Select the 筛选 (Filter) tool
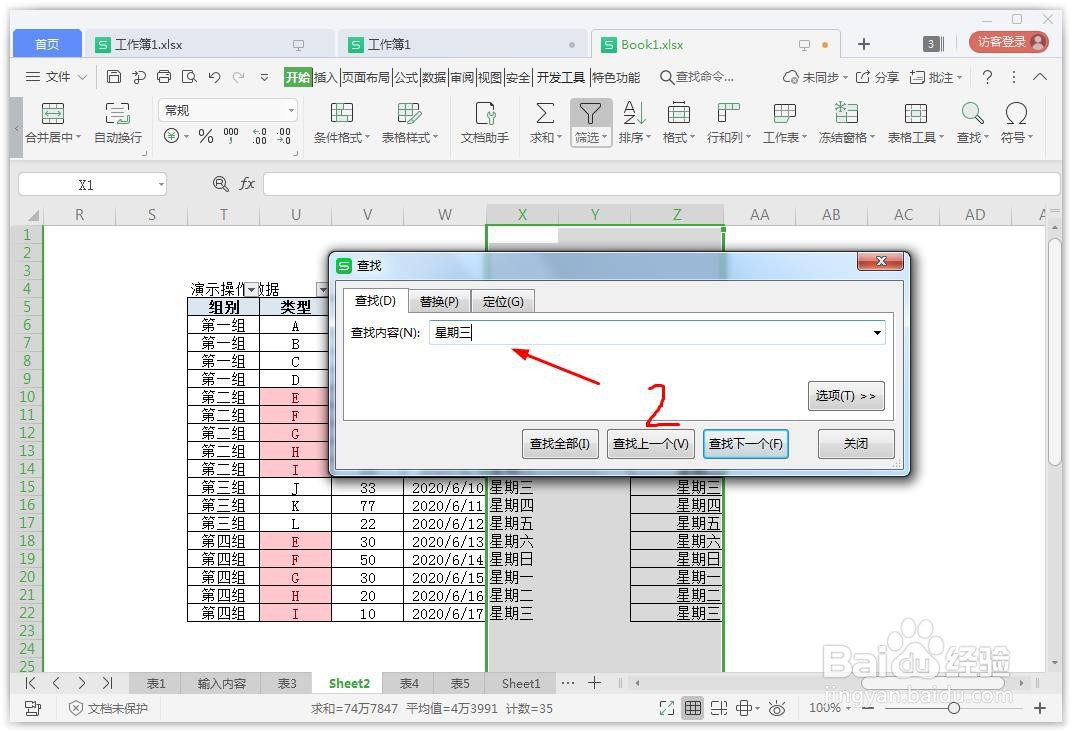The width and height of the screenshot is (1072, 732). 590,122
